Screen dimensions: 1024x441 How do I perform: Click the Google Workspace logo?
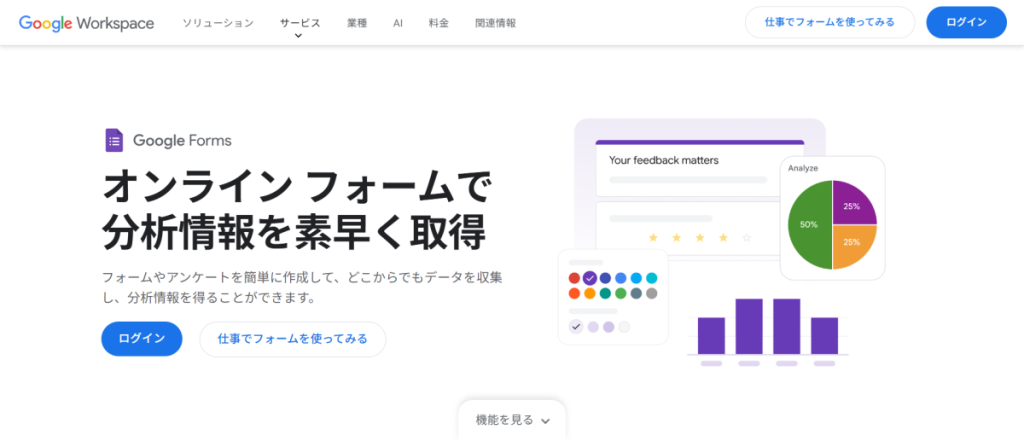click(x=86, y=22)
